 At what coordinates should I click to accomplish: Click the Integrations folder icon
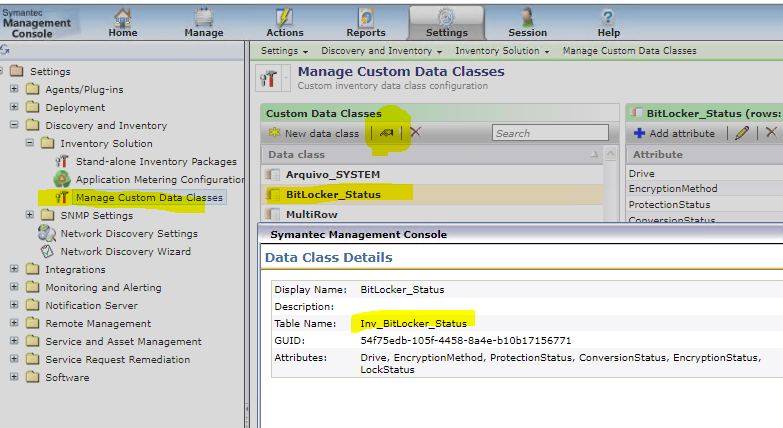[32, 269]
